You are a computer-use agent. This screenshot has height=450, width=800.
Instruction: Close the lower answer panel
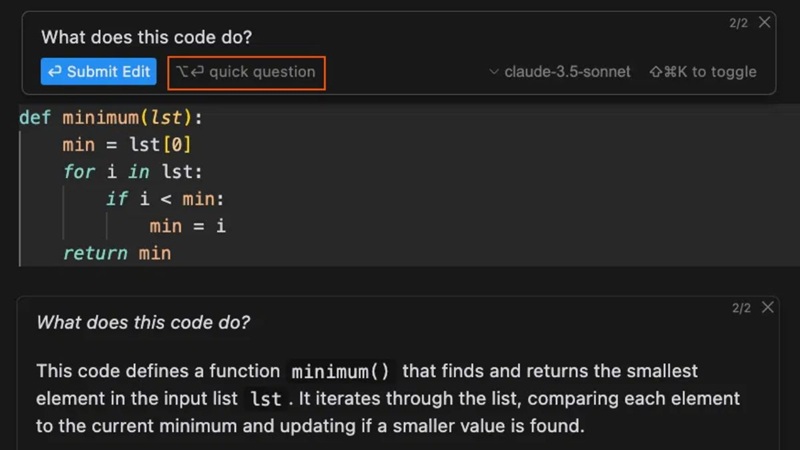pos(767,308)
